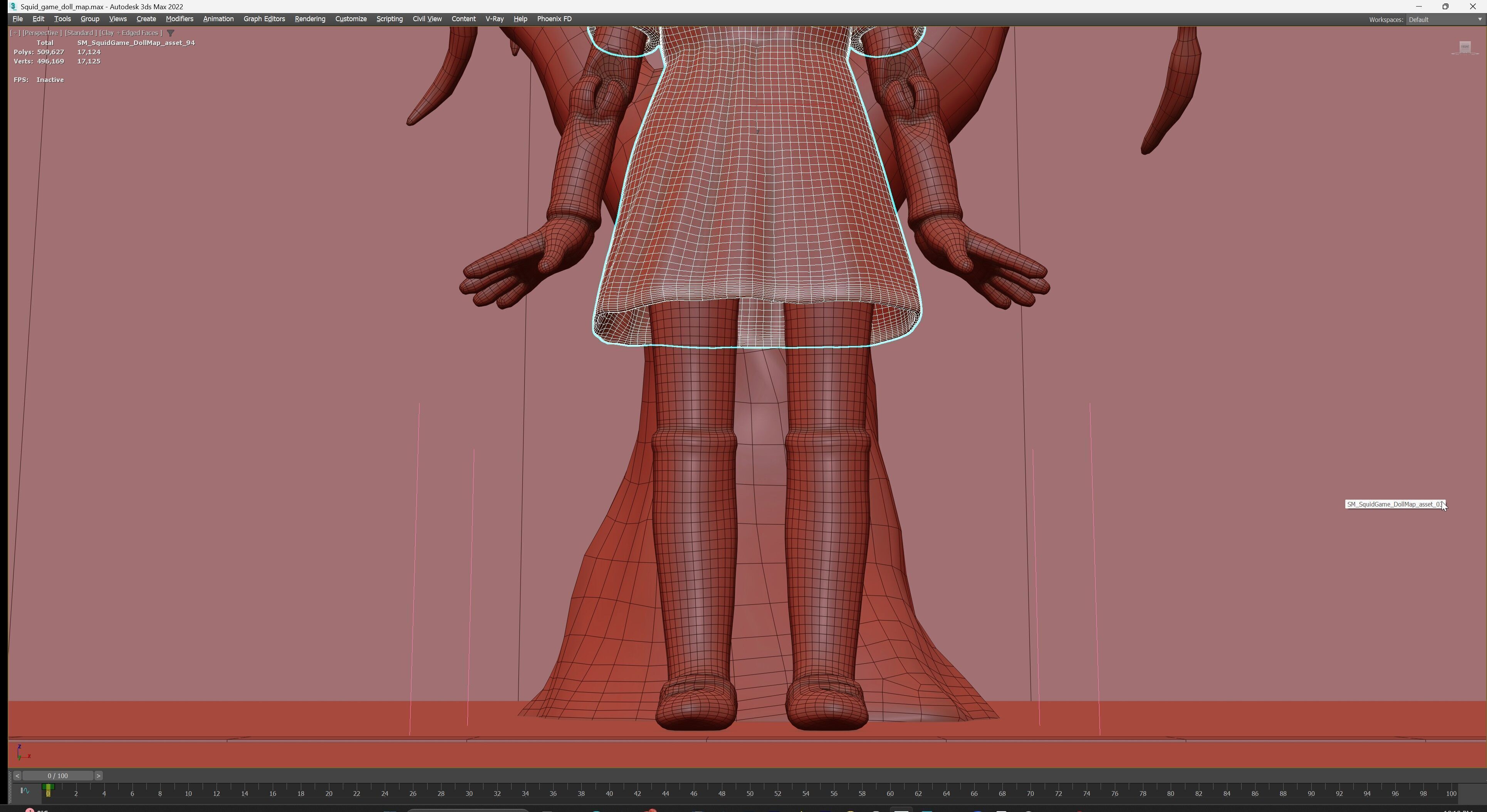Click the ViewCube in viewport corner
The image size is (1487, 812).
(1465, 47)
